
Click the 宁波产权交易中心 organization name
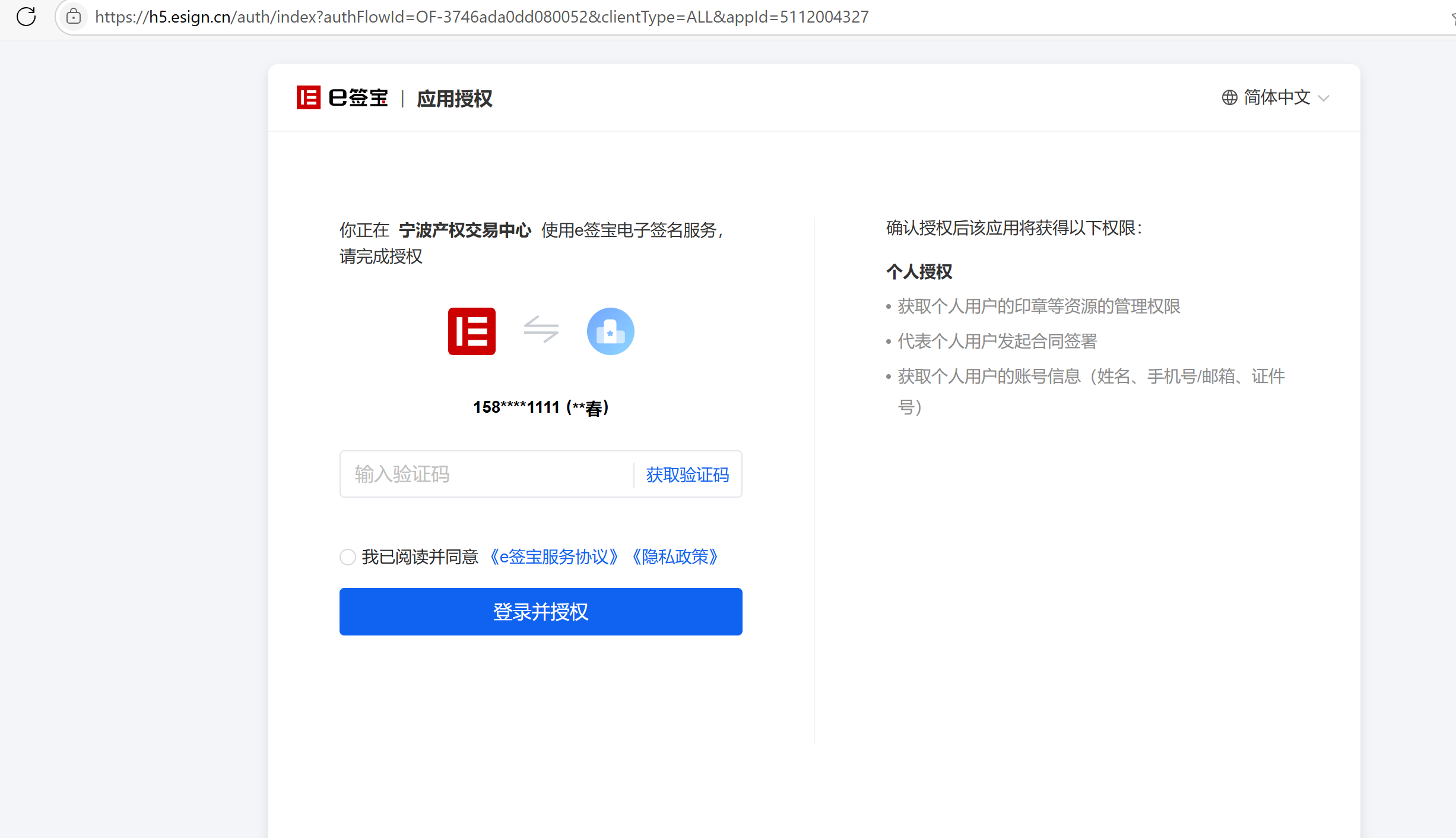pos(465,230)
